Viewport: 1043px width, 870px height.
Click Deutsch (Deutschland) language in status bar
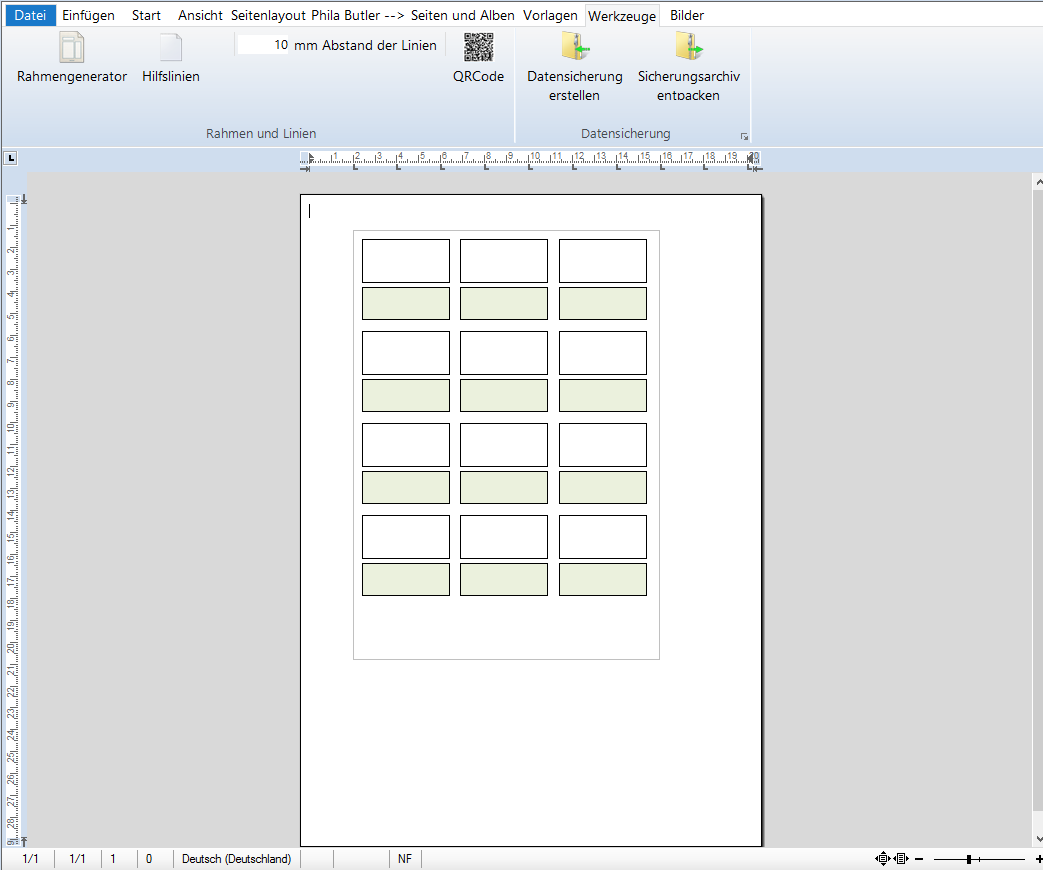[x=236, y=859]
